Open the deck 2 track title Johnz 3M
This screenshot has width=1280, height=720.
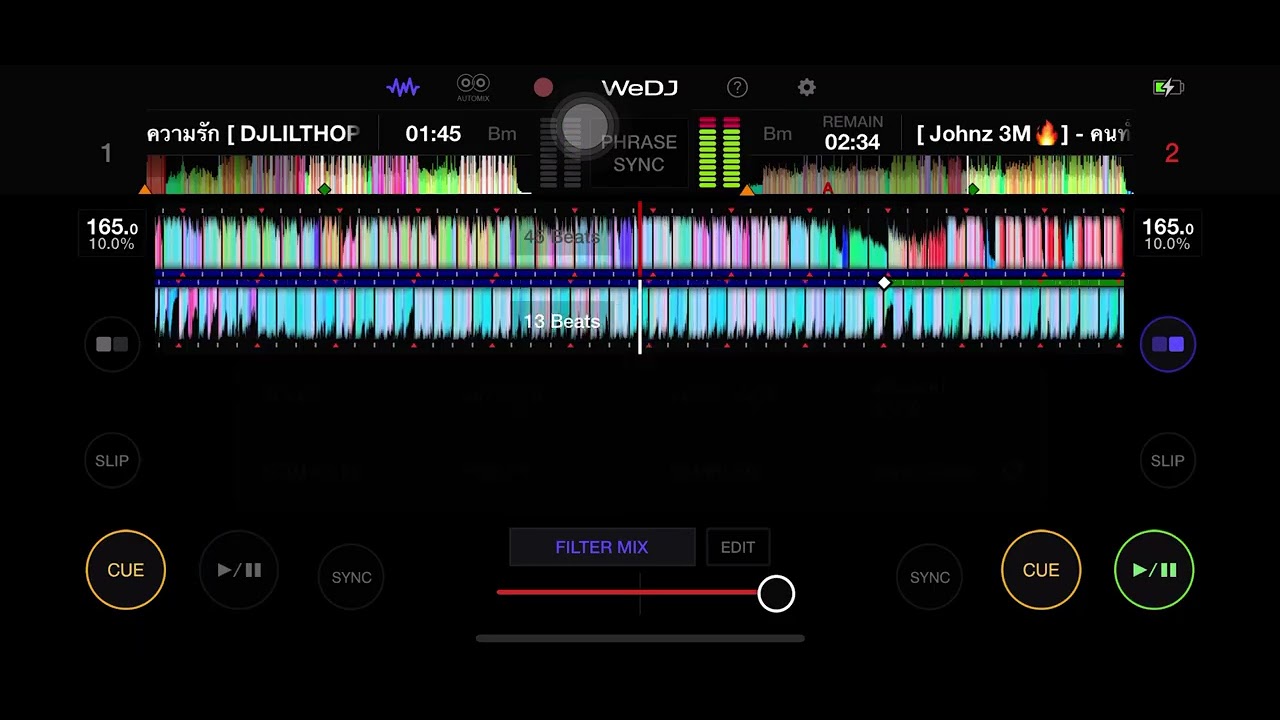(x=1022, y=134)
